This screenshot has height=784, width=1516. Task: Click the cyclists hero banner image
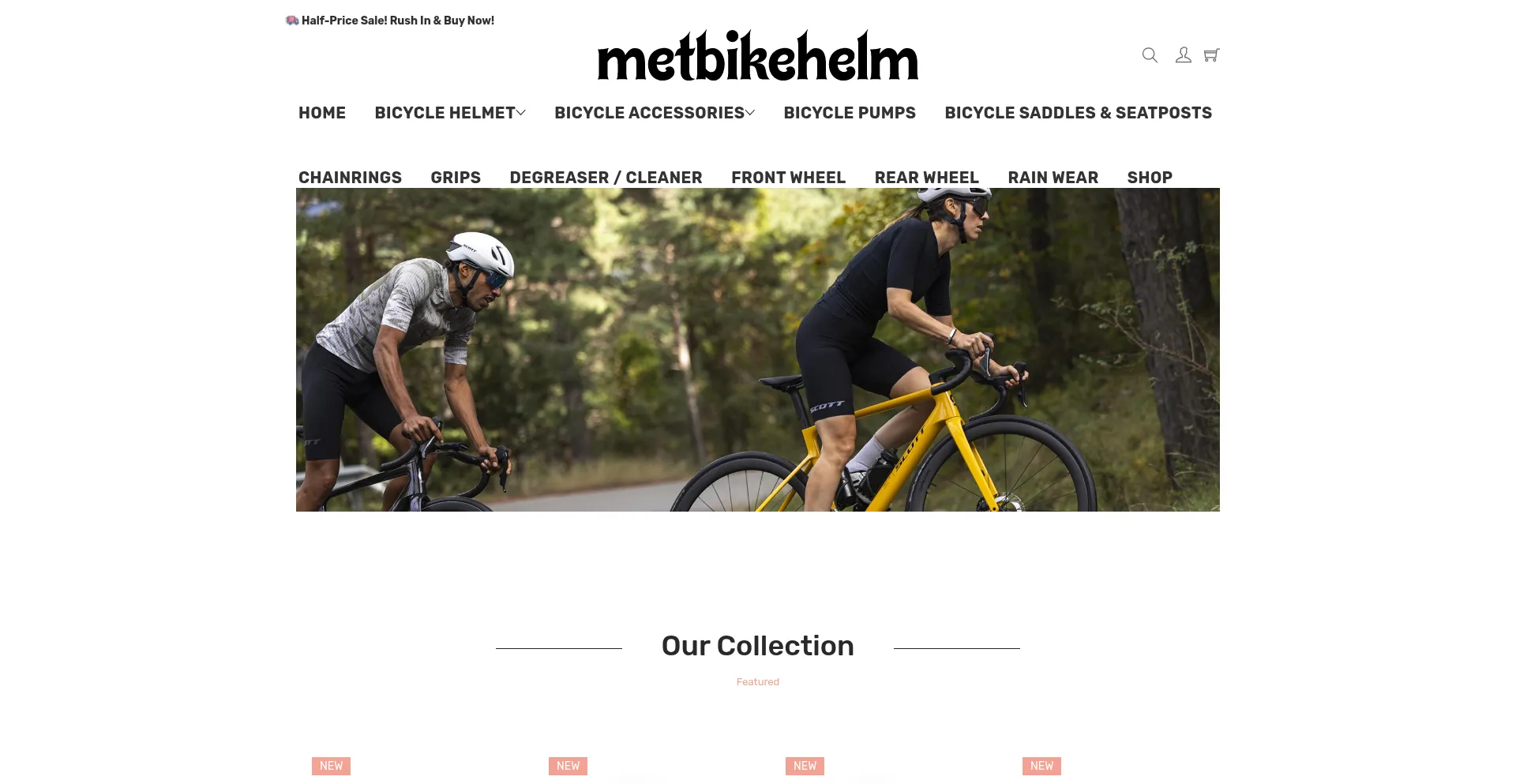tap(758, 350)
